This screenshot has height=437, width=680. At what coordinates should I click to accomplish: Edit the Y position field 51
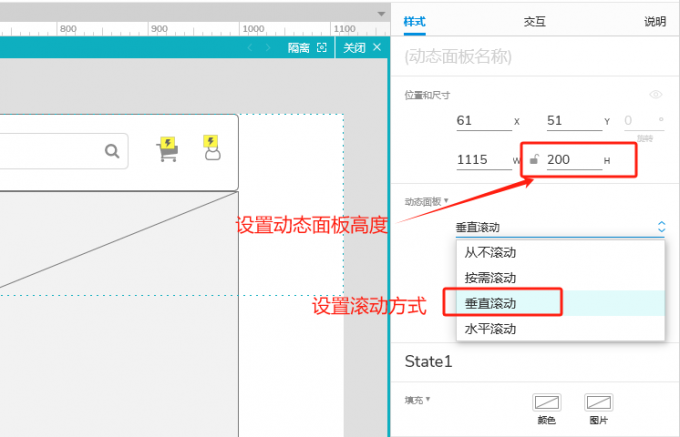coord(574,121)
